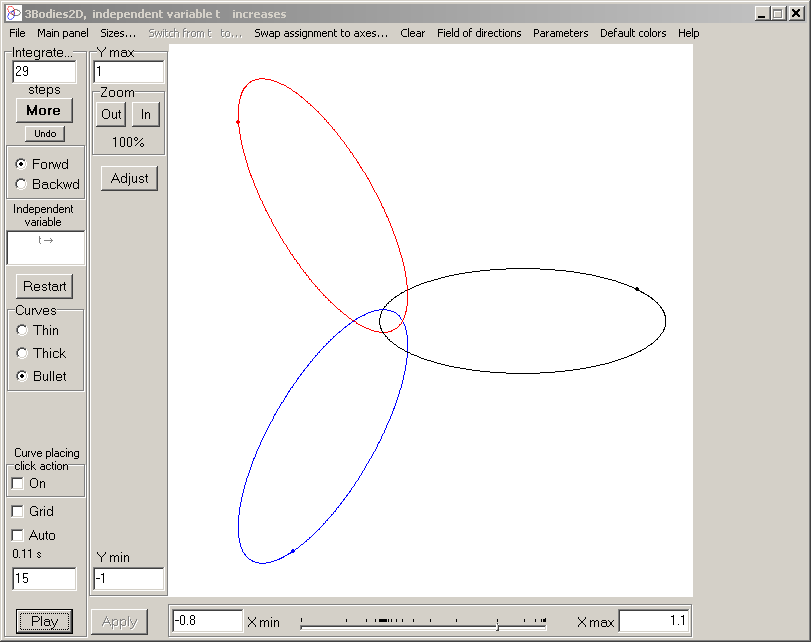Click the X min input field
811x642 pixels.
[x=207, y=621]
